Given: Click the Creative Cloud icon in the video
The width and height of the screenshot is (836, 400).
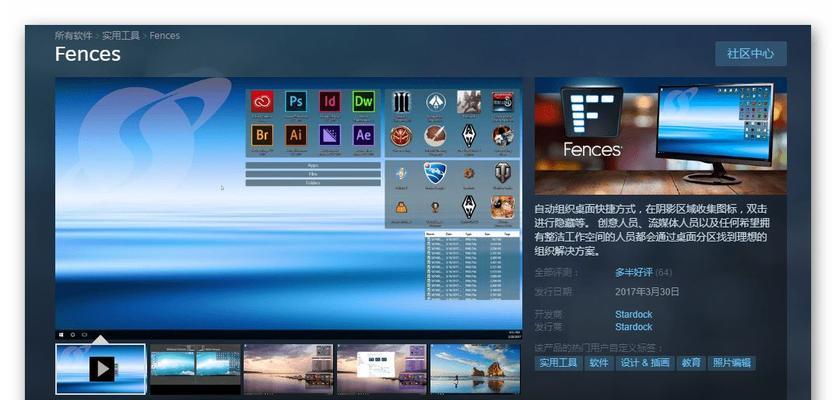Looking at the screenshot, I should pyautogui.click(x=262, y=101).
